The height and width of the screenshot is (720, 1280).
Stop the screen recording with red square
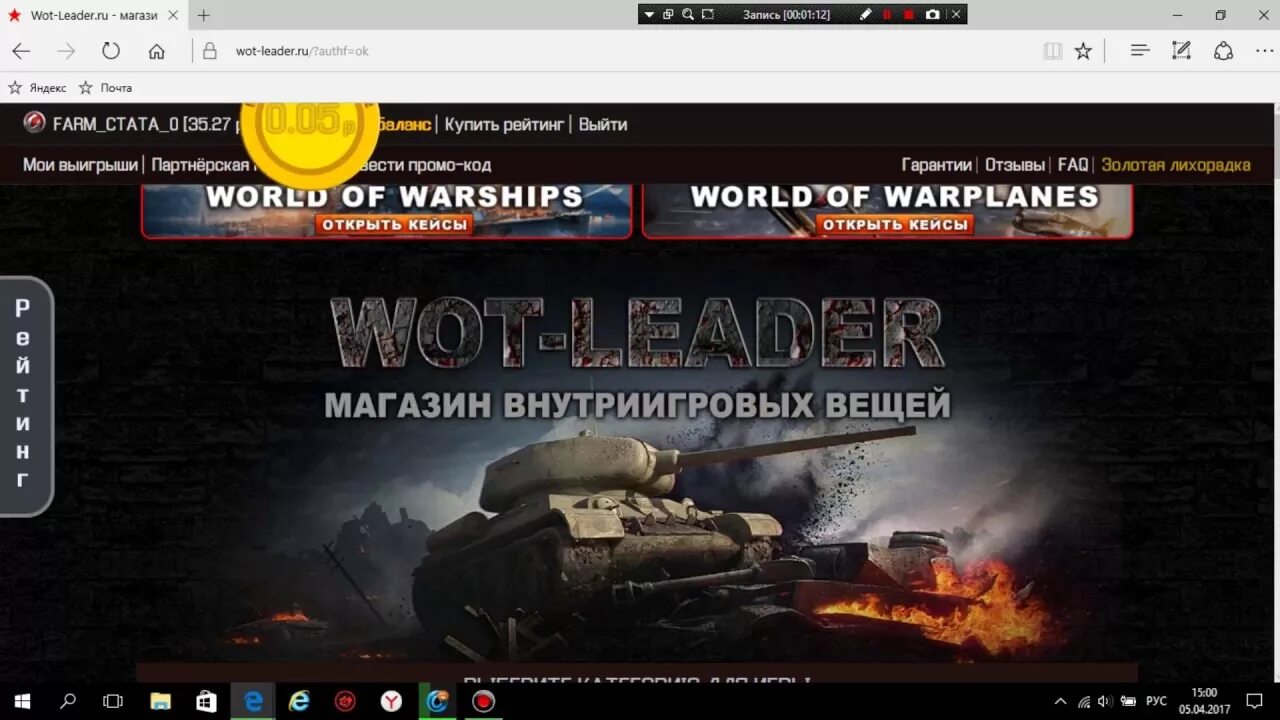[909, 14]
